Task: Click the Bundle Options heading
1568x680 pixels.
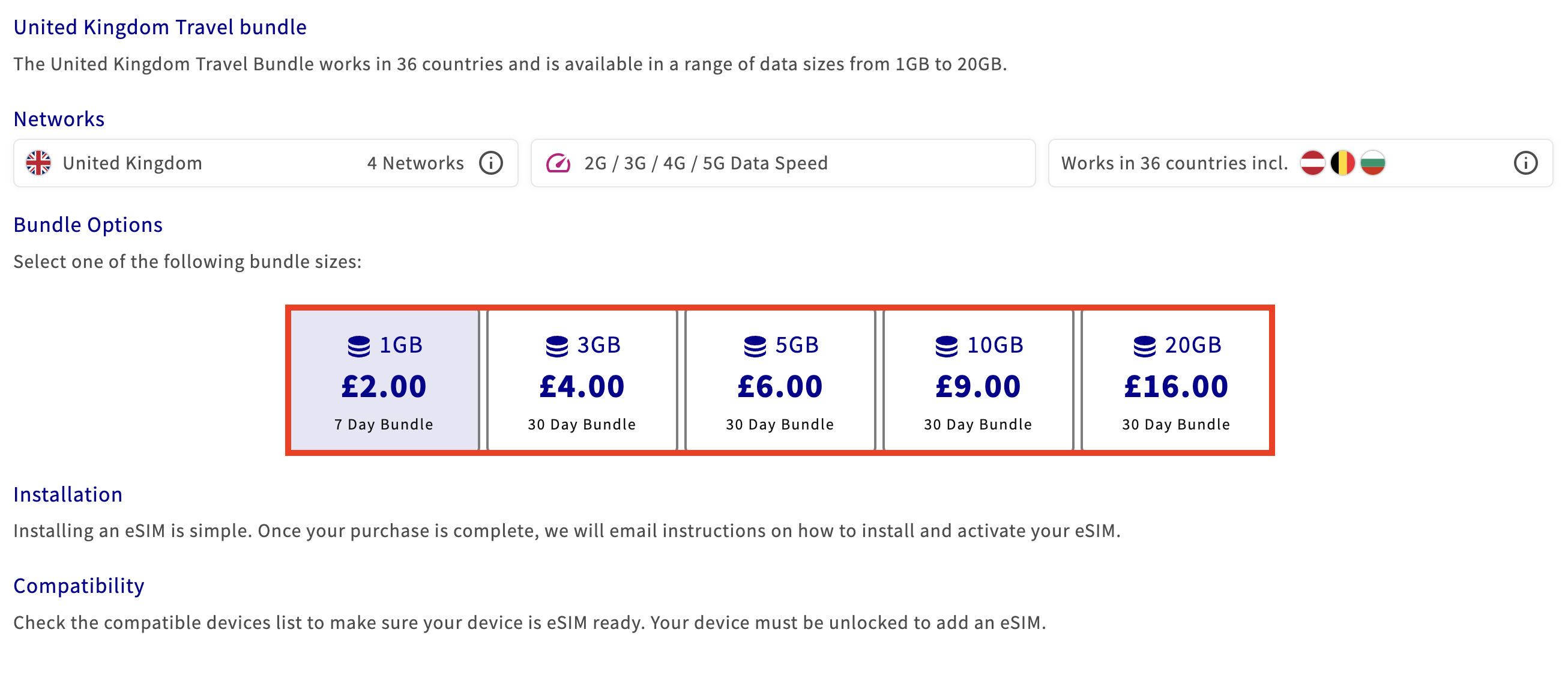Action: click(x=88, y=225)
